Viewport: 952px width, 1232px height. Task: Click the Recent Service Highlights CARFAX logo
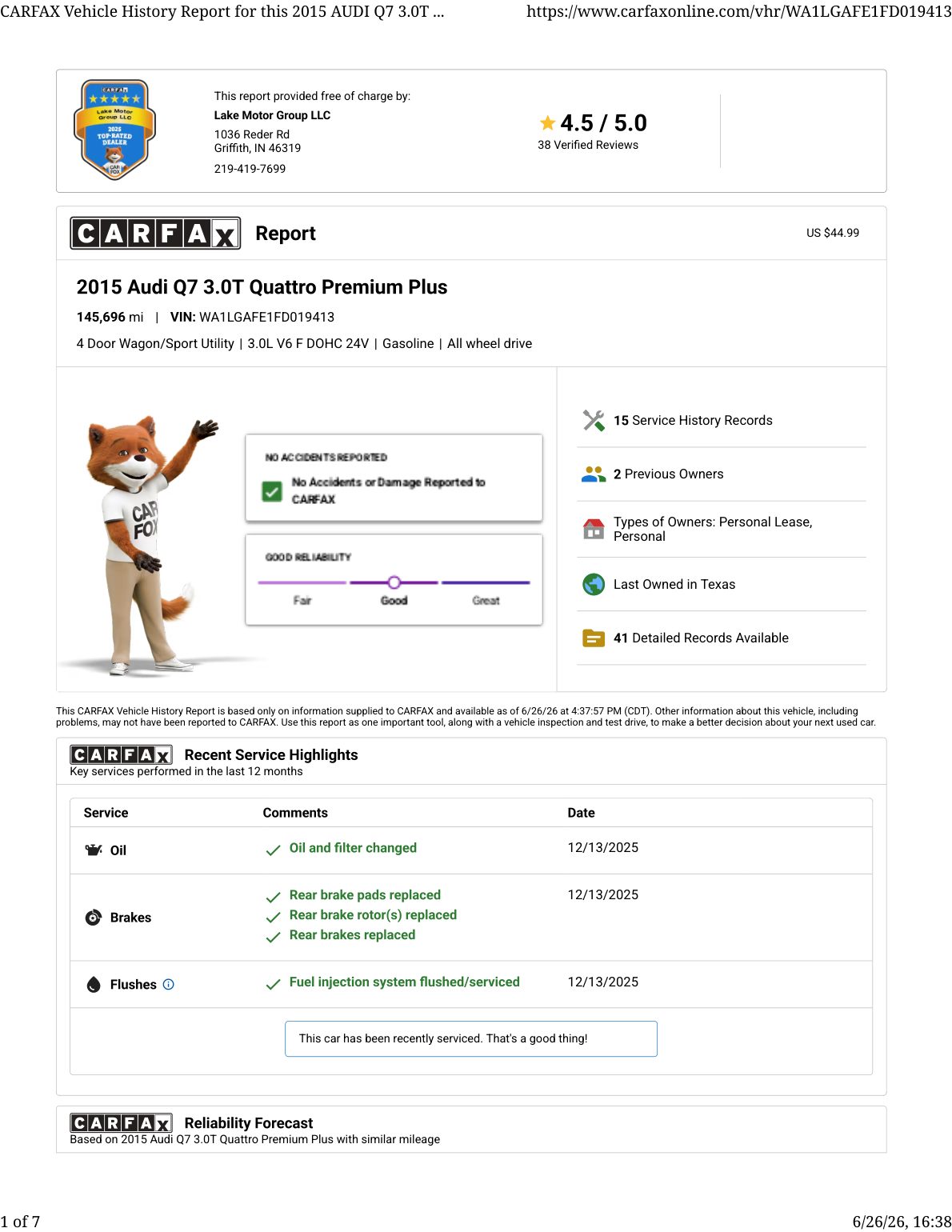[121, 755]
